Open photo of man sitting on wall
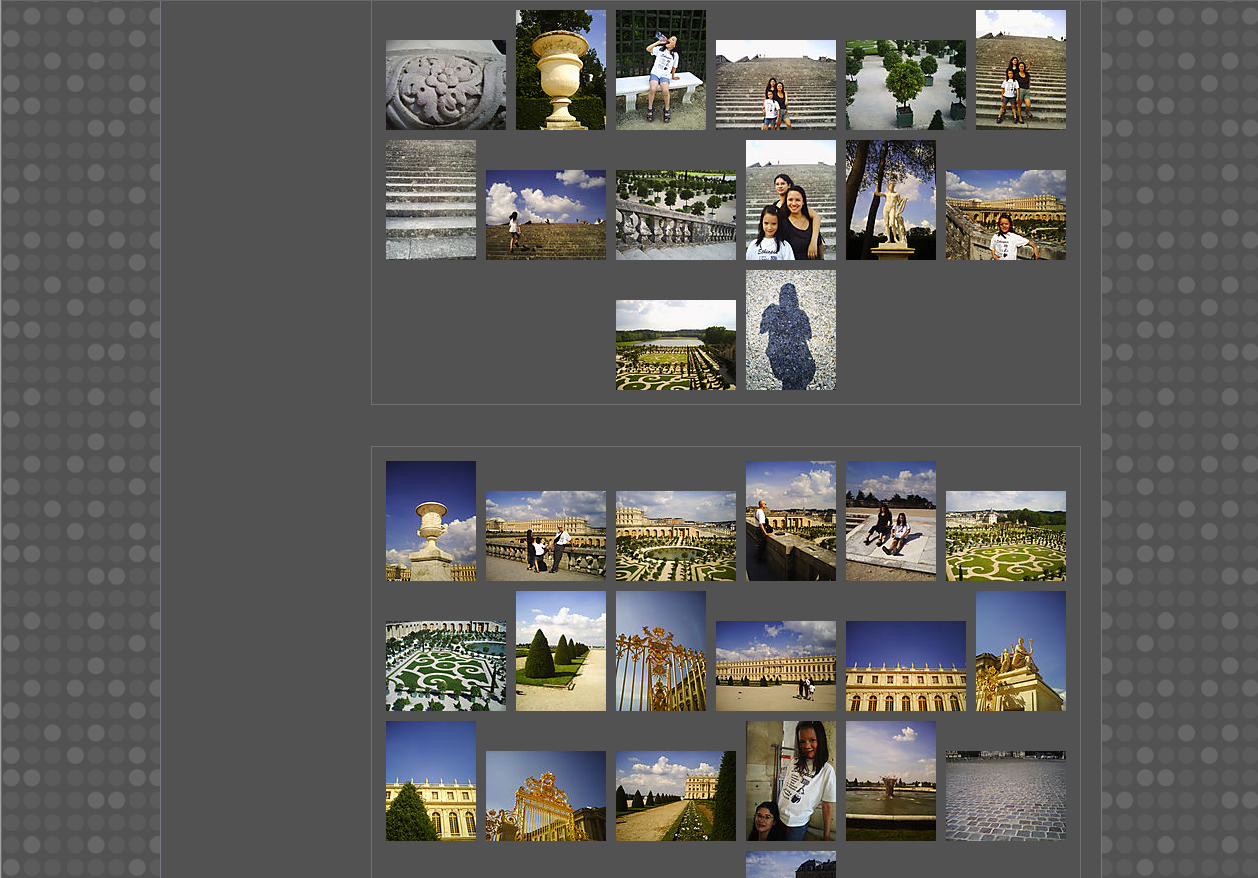Screen dimensions: 1258x878 790,521
